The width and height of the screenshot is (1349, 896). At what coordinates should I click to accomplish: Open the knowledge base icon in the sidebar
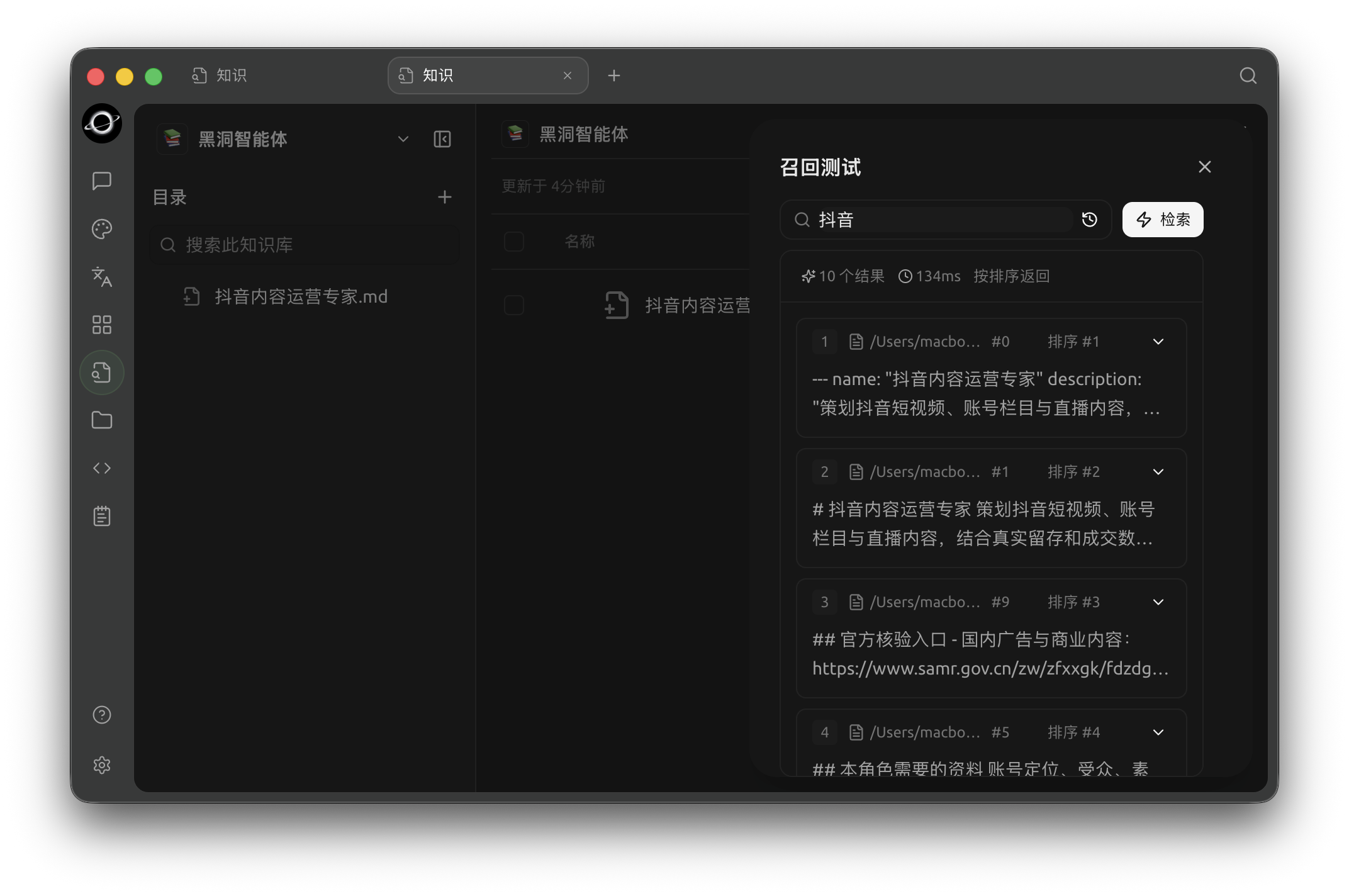pyautogui.click(x=101, y=372)
